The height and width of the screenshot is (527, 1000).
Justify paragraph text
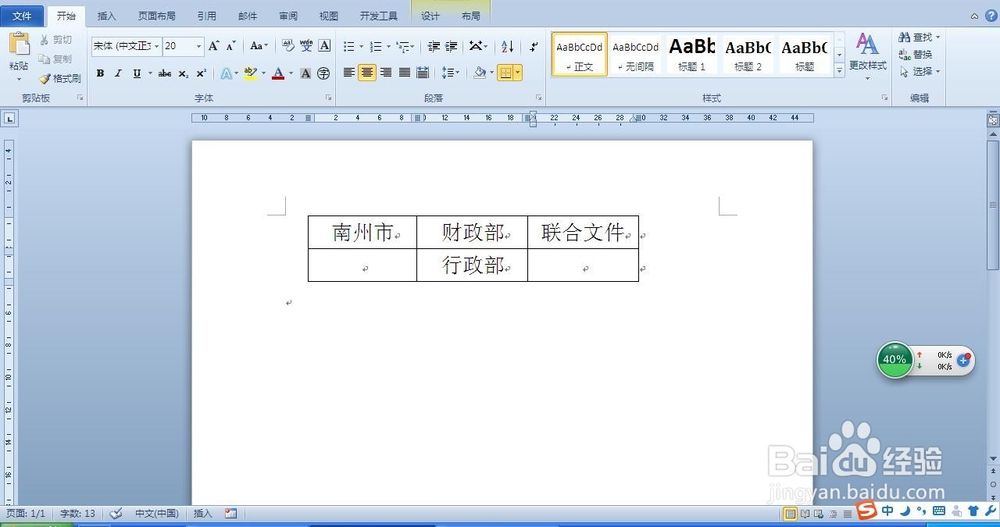[404, 73]
